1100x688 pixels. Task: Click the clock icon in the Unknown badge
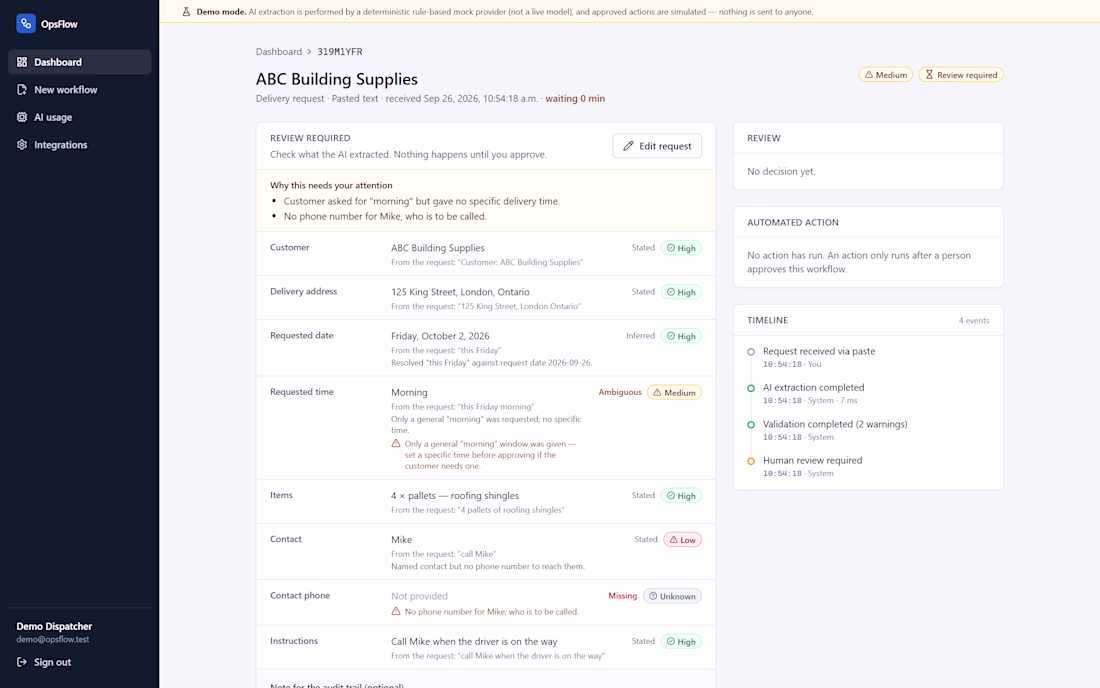(652, 596)
